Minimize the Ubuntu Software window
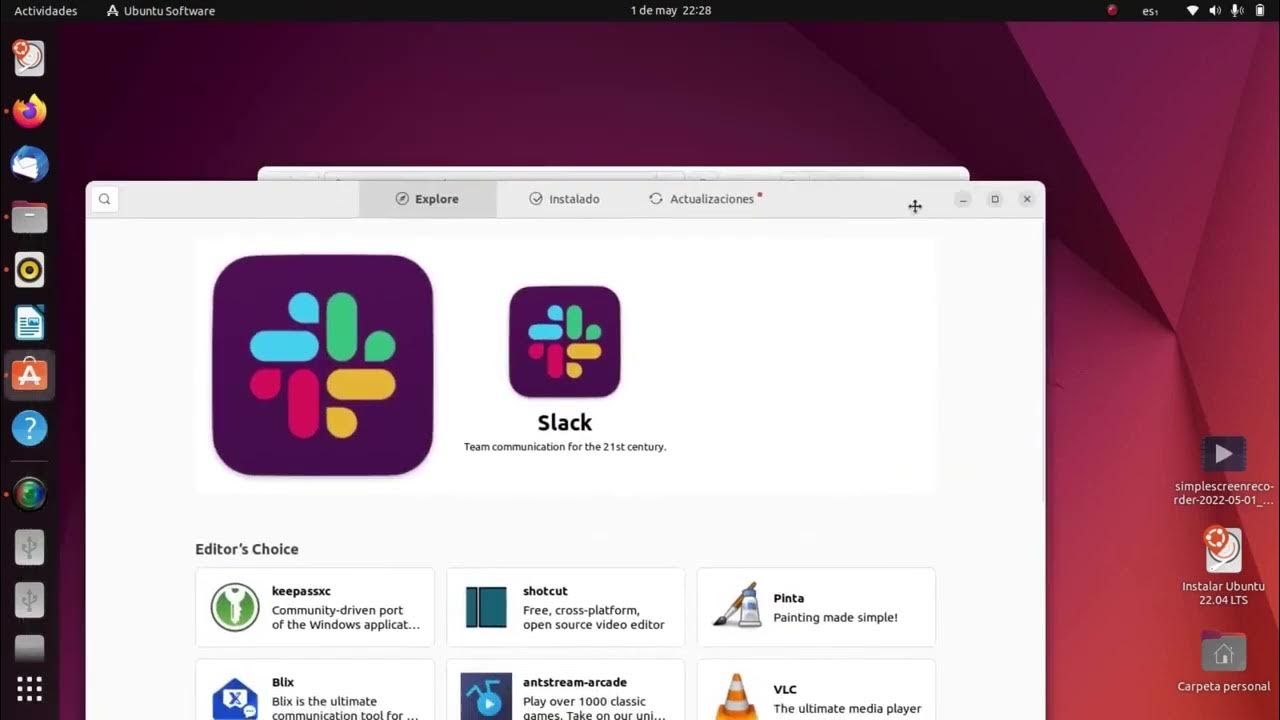The height and width of the screenshot is (720, 1280). (963, 199)
